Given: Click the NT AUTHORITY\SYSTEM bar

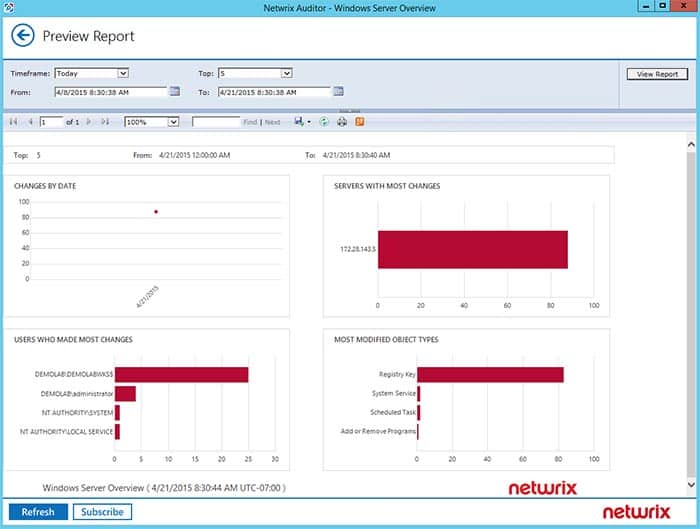Looking at the screenshot, I should pos(117,412).
